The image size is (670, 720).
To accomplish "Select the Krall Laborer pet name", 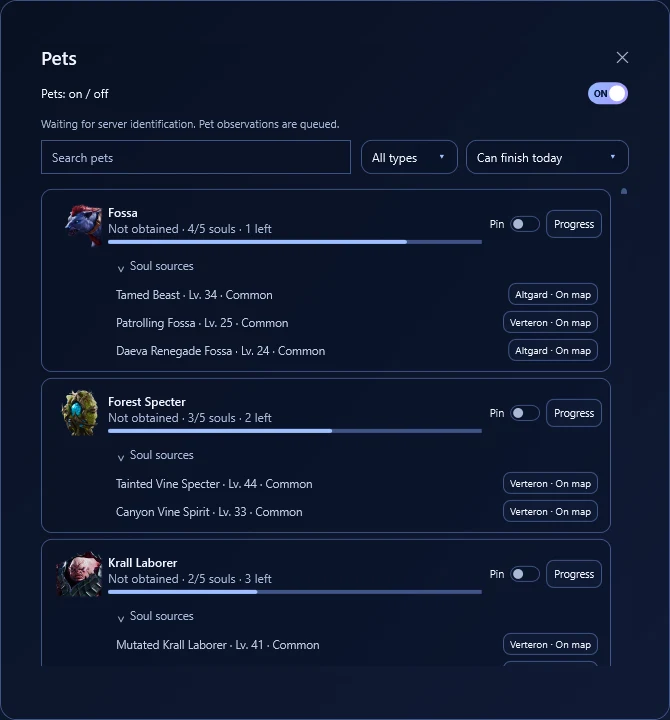I will tap(142, 563).
